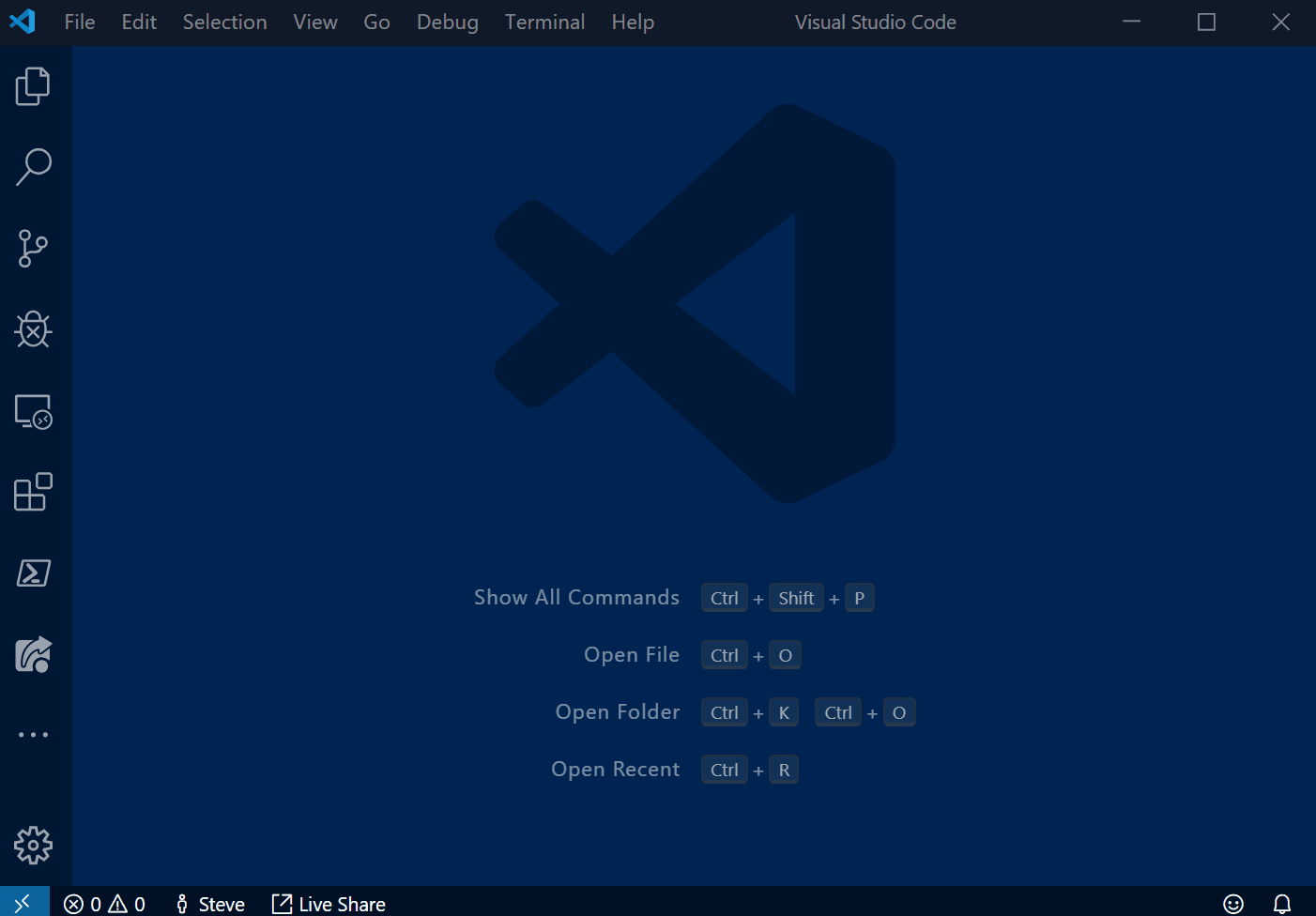Open the Debug view bug icon
Viewport: 1316px width, 916px height.
[x=33, y=329]
